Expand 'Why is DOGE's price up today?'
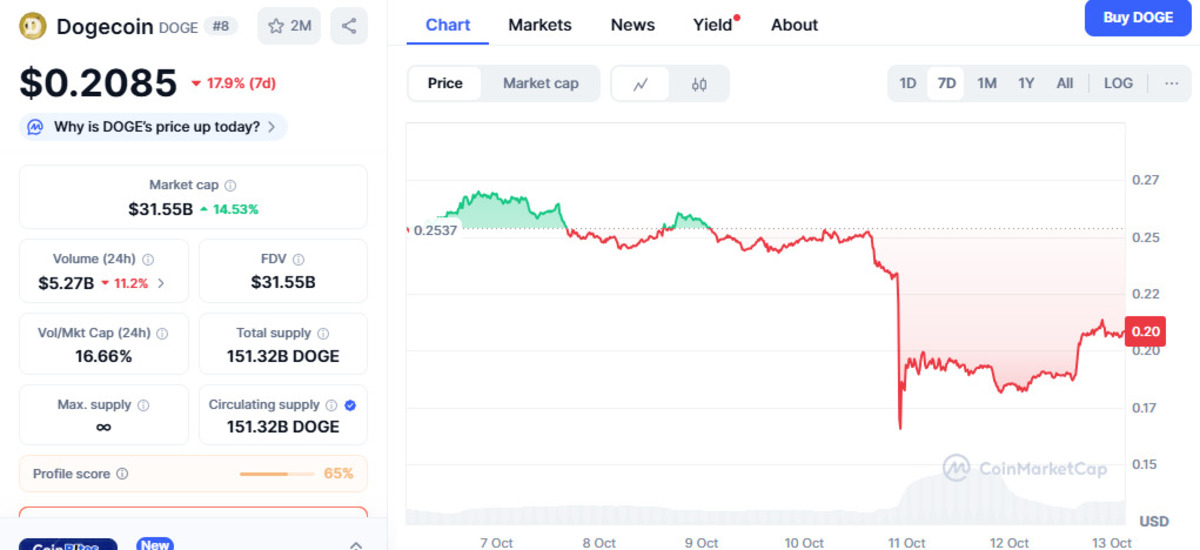This screenshot has height=550, width=1200. pyautogui.click(x=154, y=127)
